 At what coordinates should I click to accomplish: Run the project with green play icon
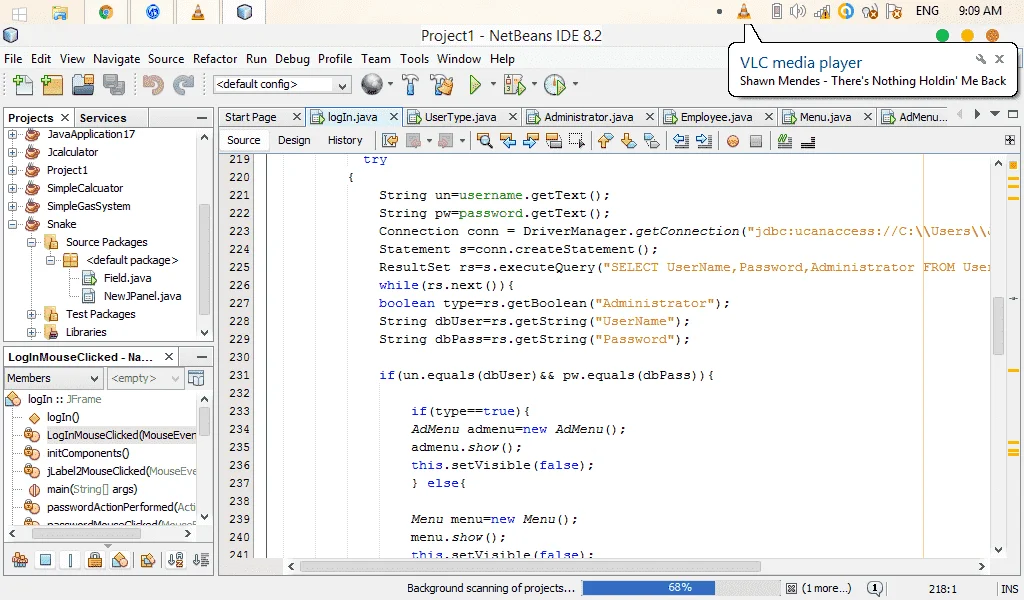click(475, 84)
